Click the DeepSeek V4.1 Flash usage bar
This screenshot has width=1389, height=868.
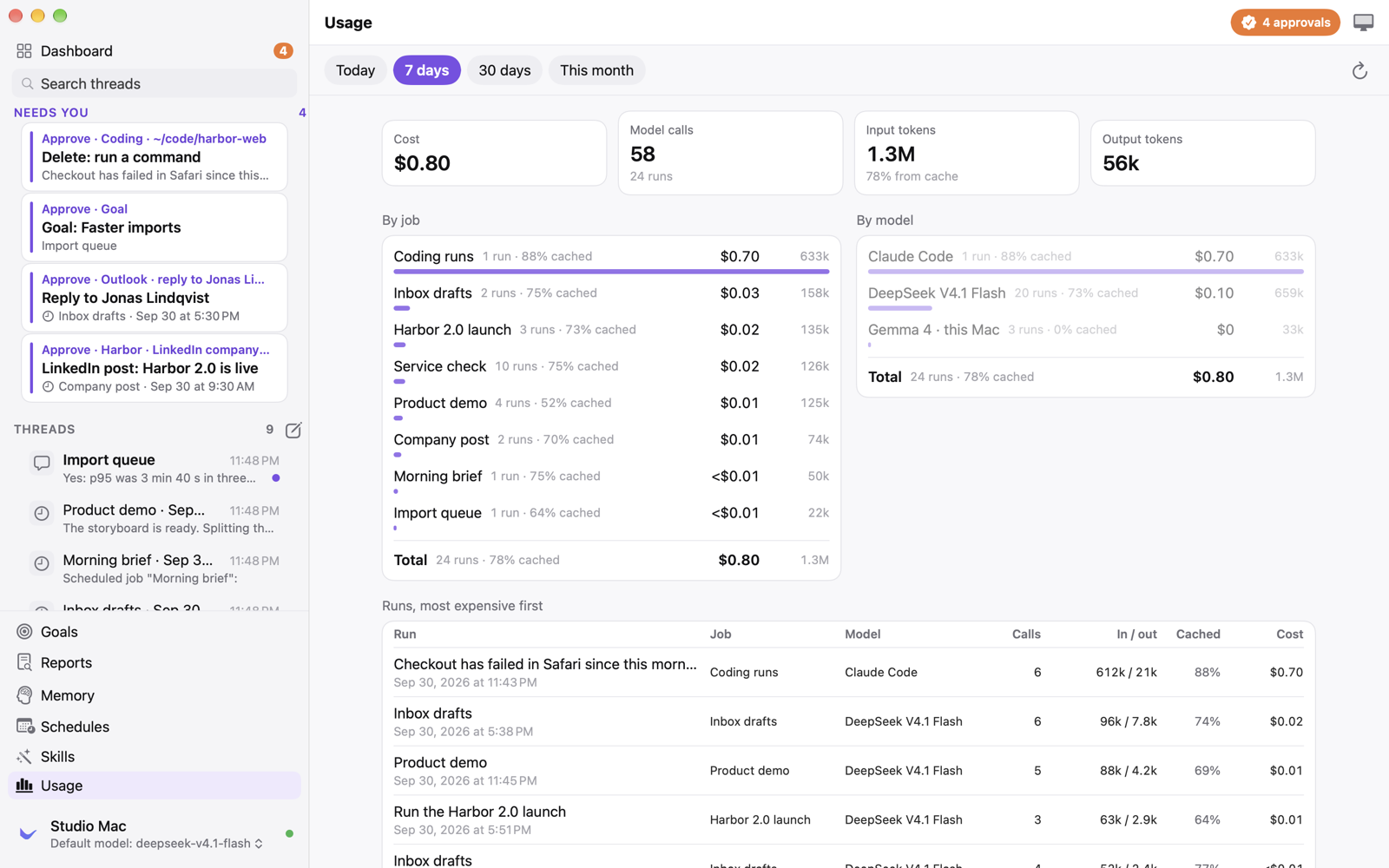(x=899, y=308)
